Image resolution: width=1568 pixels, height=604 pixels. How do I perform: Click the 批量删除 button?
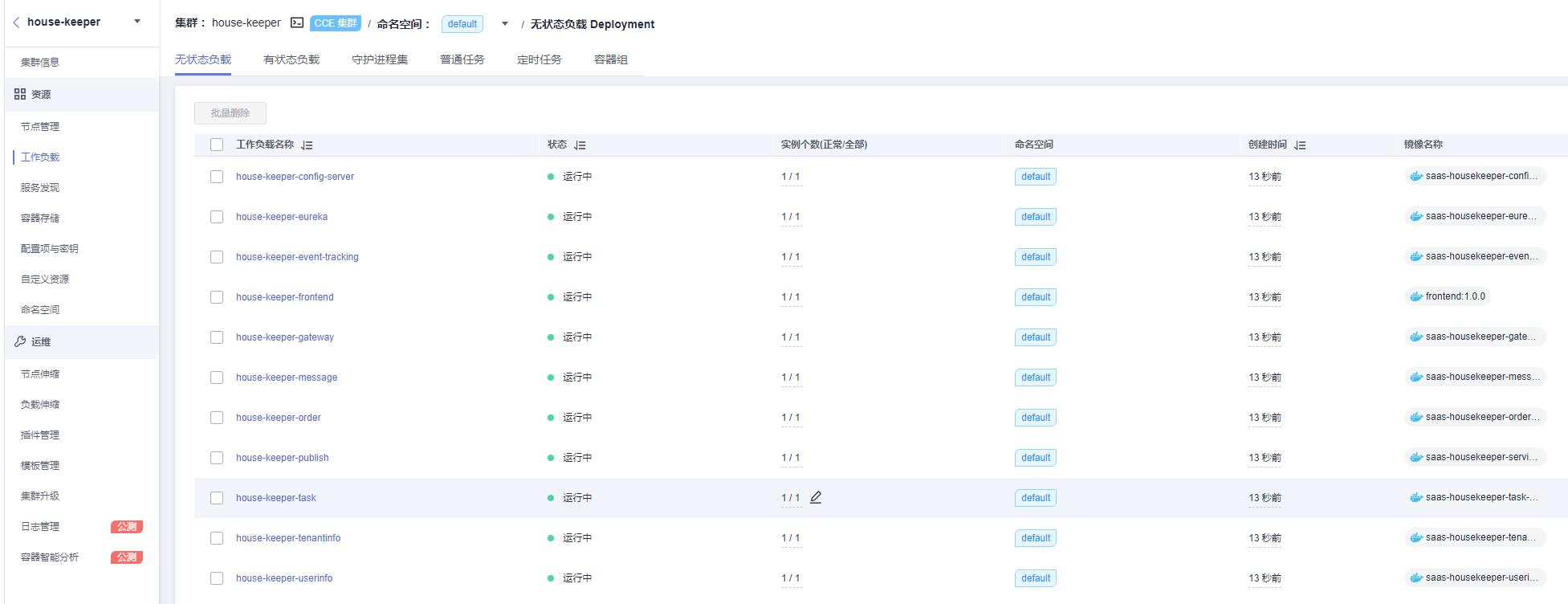(230, 113)
